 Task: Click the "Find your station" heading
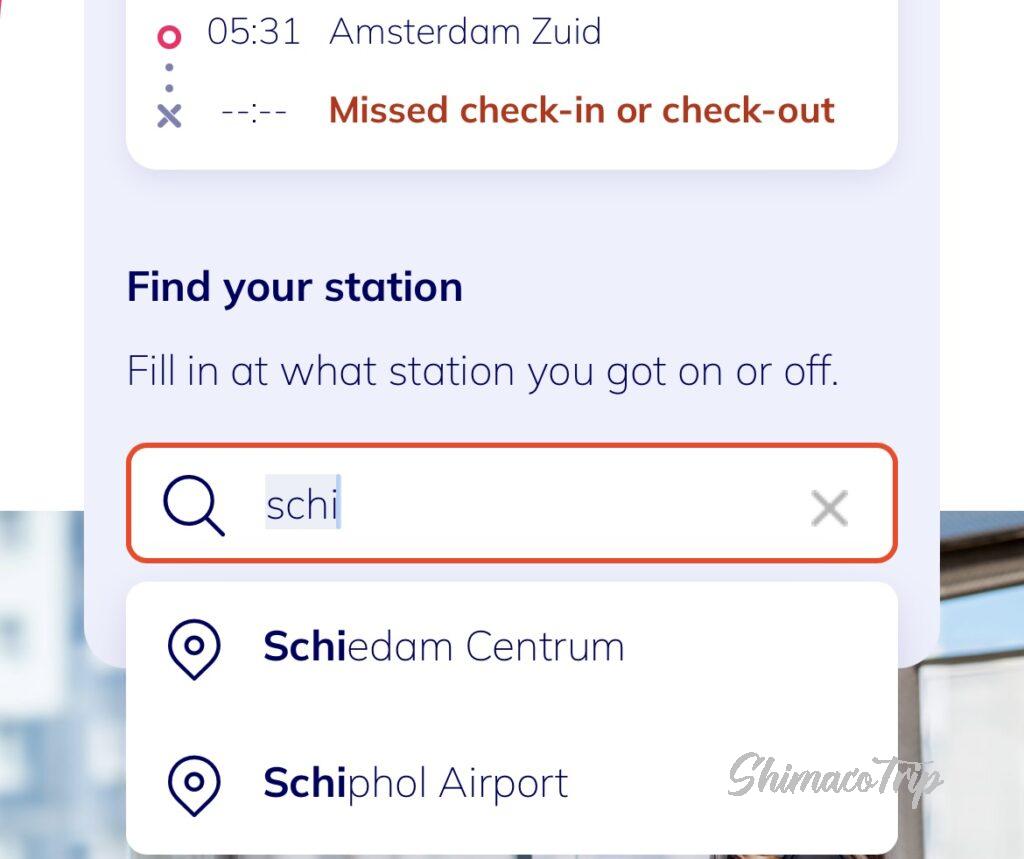(x=294, y=288)
